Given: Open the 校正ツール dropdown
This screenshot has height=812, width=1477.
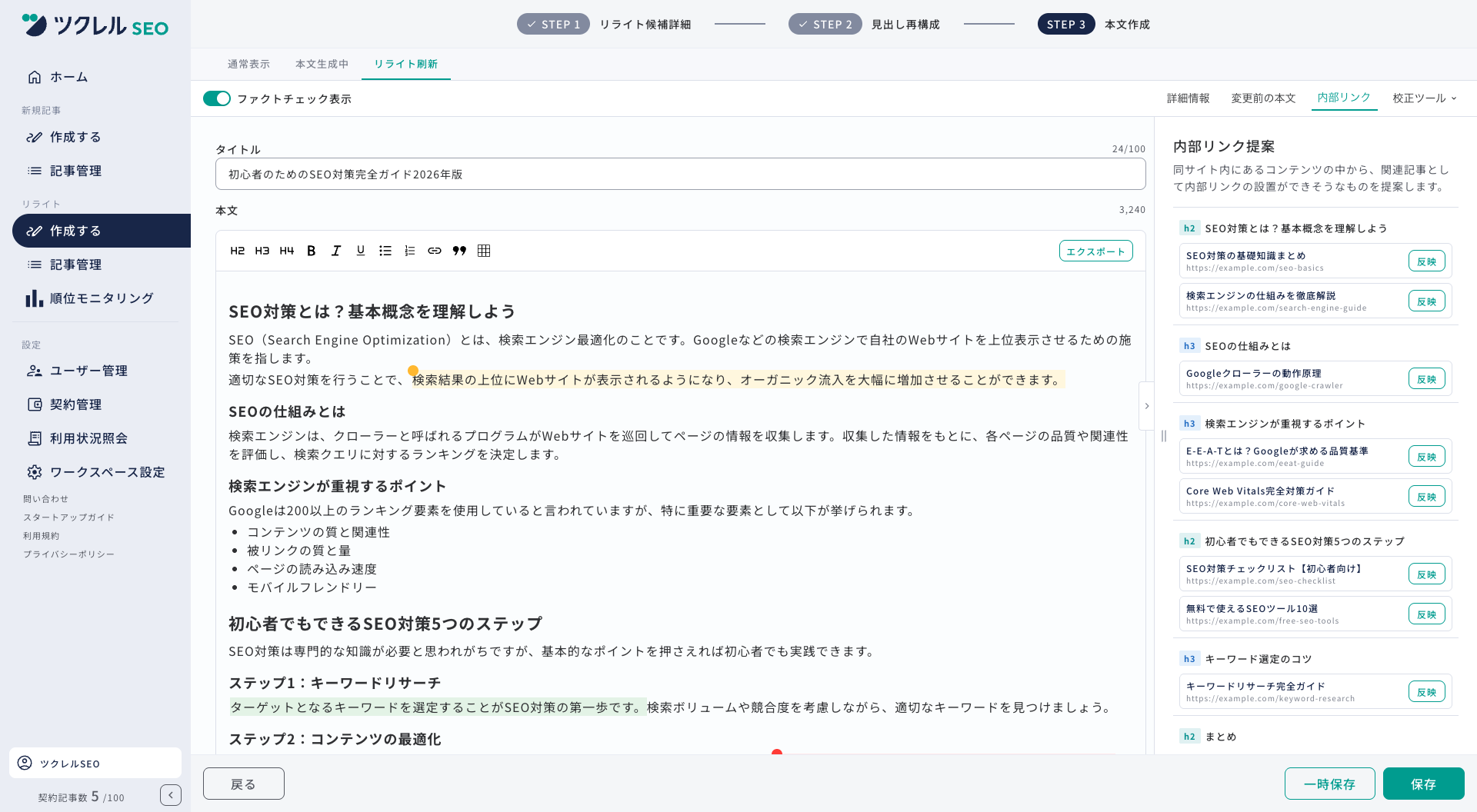Looking at the screenshot, I should (1425, 98).
